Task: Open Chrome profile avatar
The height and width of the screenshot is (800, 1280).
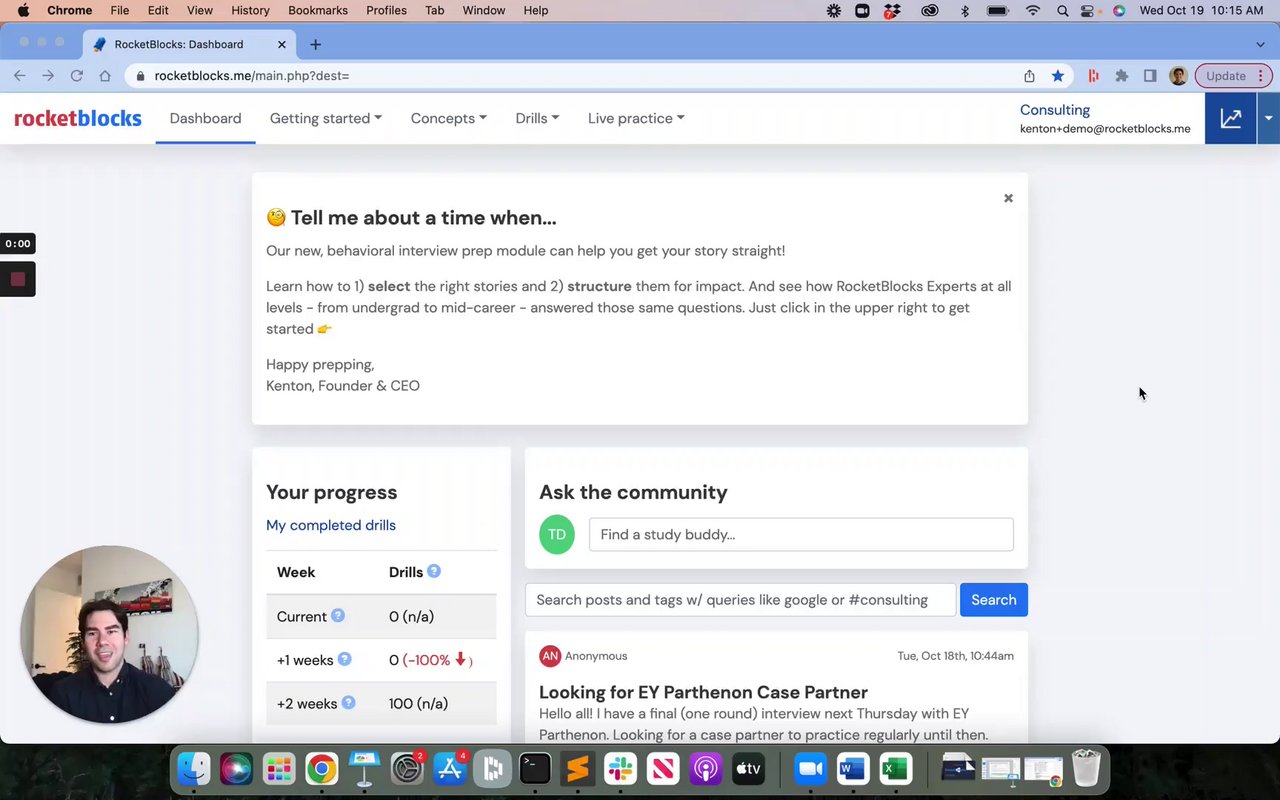Action: tap(1178, 76)
